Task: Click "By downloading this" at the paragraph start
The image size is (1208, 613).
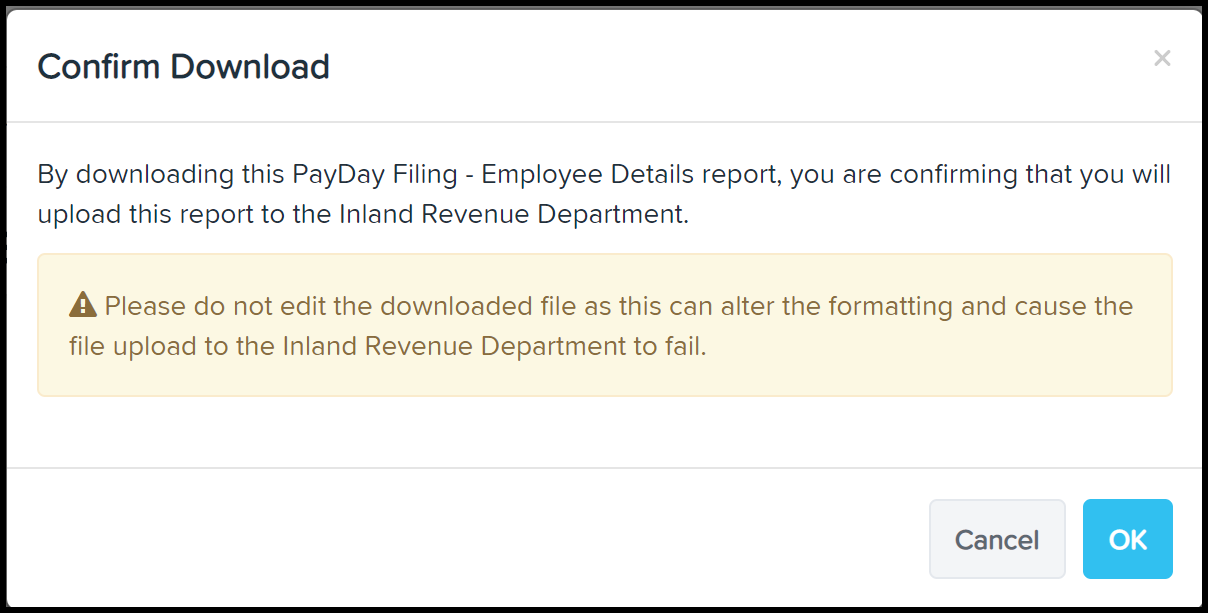Action: 162,175
